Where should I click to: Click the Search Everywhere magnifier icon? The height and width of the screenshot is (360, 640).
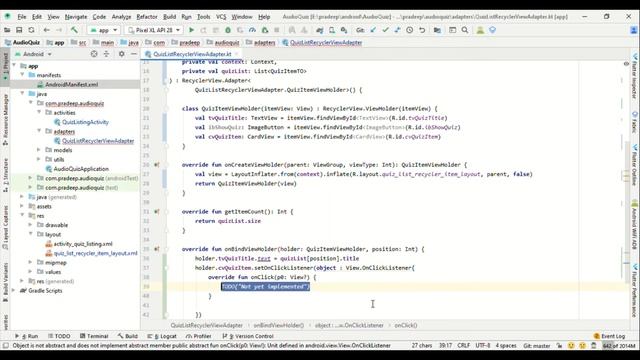tap(465, 30)
